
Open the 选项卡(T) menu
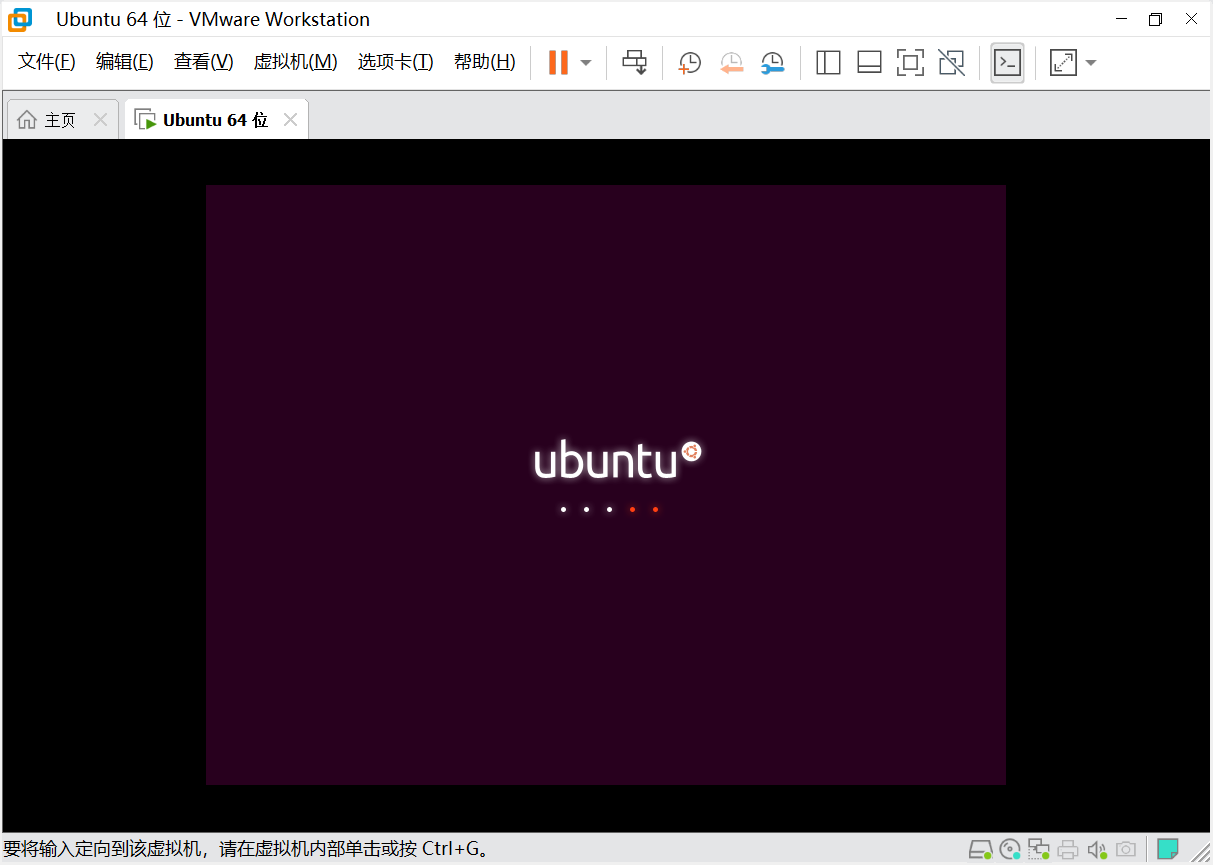pos(395,62)
